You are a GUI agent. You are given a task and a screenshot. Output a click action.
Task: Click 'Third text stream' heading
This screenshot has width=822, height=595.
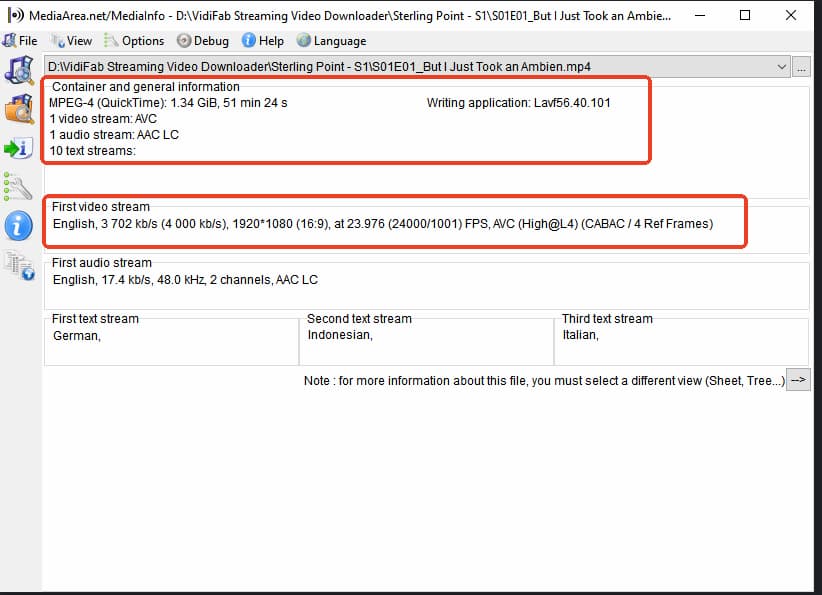pos(607,319)
